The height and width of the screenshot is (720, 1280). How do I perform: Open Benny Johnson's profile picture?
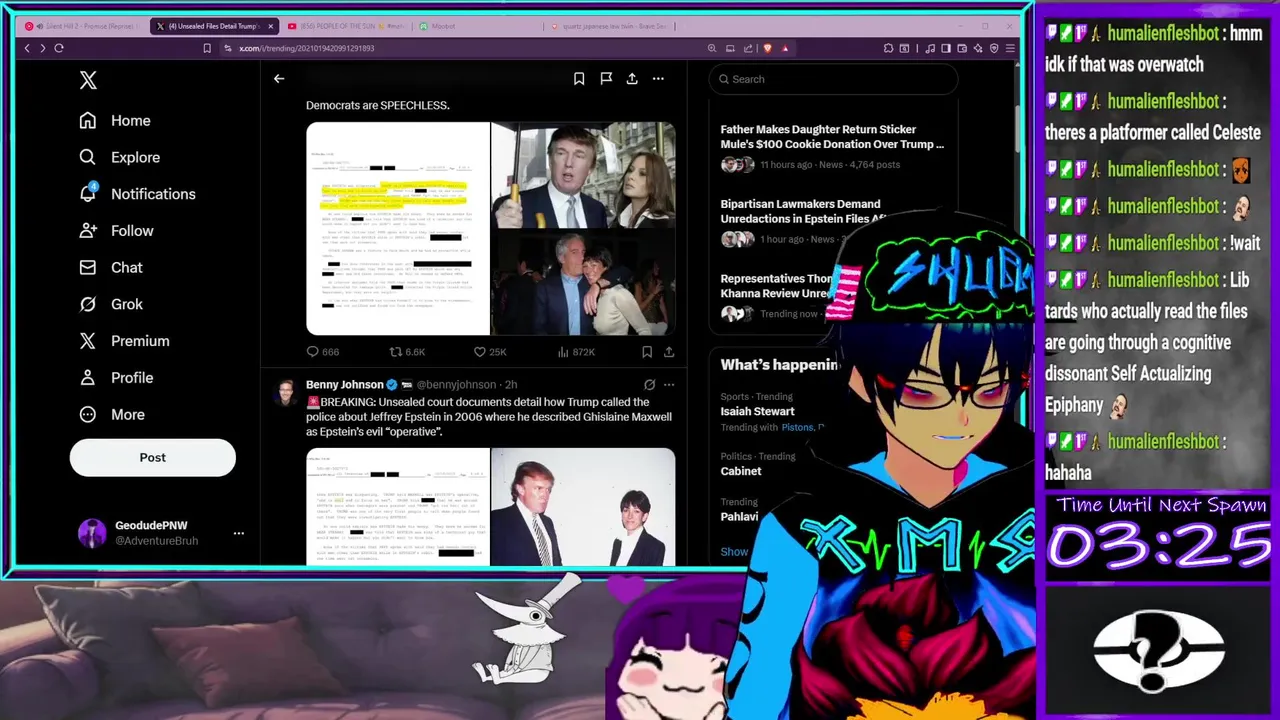(286, 390)
